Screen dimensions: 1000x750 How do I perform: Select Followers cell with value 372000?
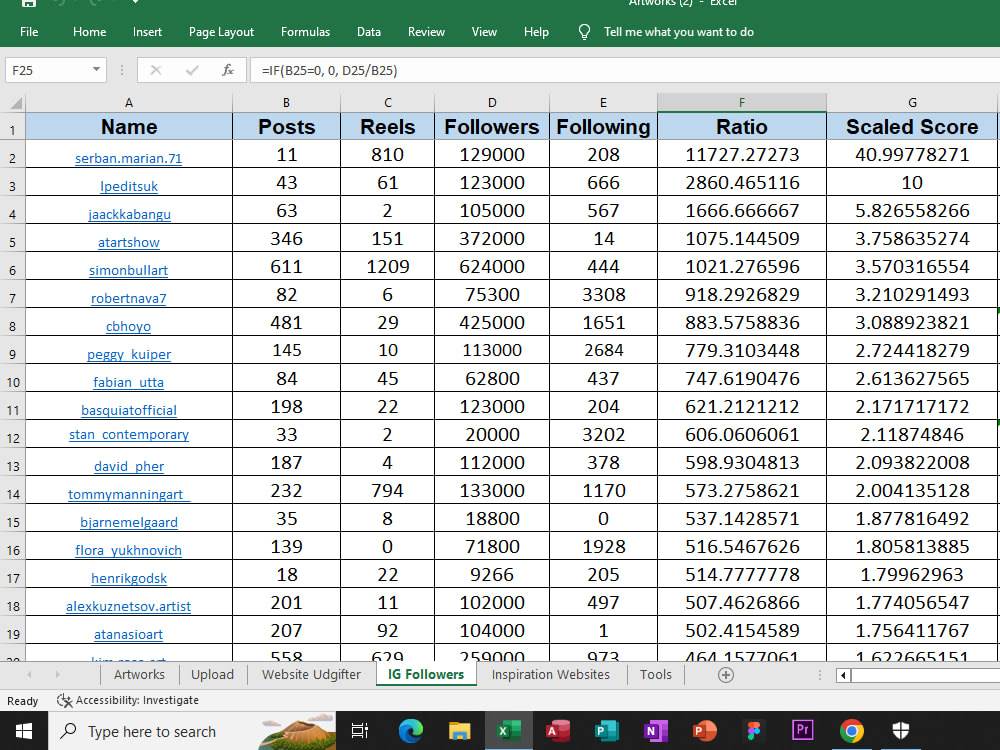[492, 239]
